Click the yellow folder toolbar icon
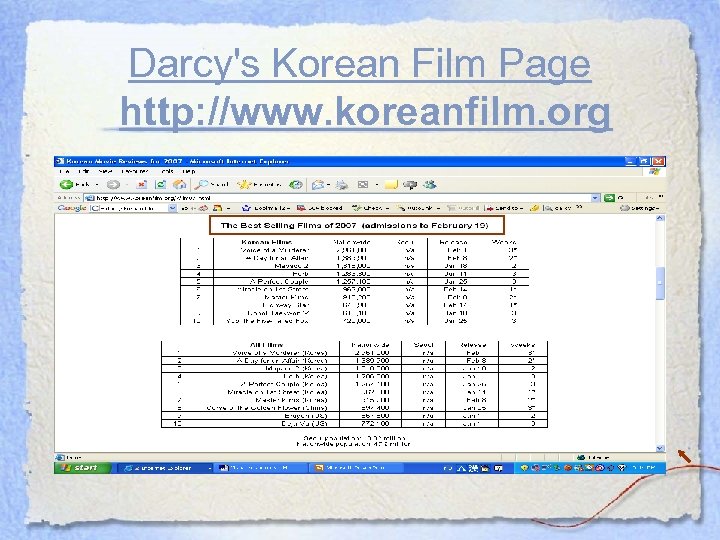The image size is (720, 540). tap(391, 185)
